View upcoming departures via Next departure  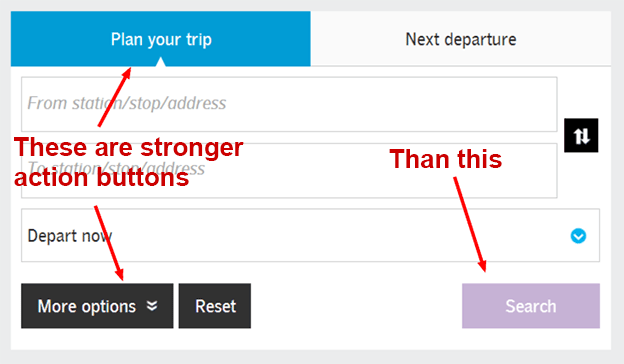[x=460, y=39]
